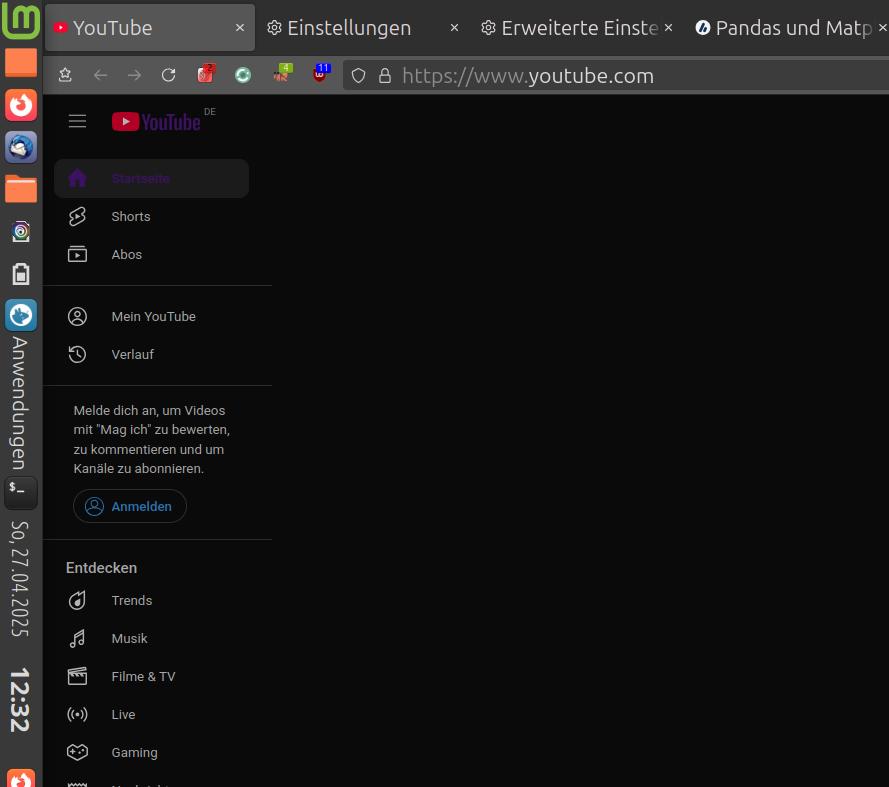This screenshot has height=787, width=889.
Task: Open Gaming category
Action: click(x=151, y=752)
